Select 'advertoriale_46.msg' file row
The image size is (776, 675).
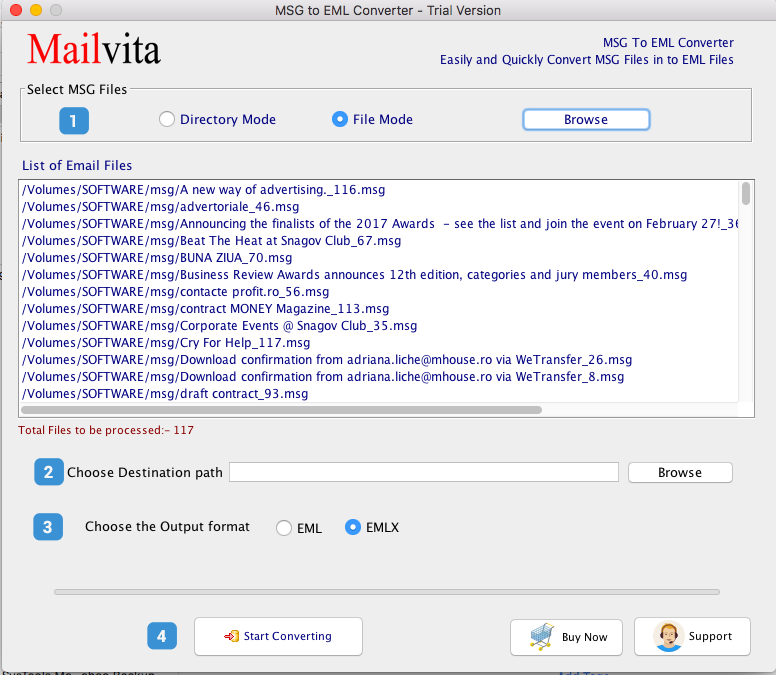point(379,207)
